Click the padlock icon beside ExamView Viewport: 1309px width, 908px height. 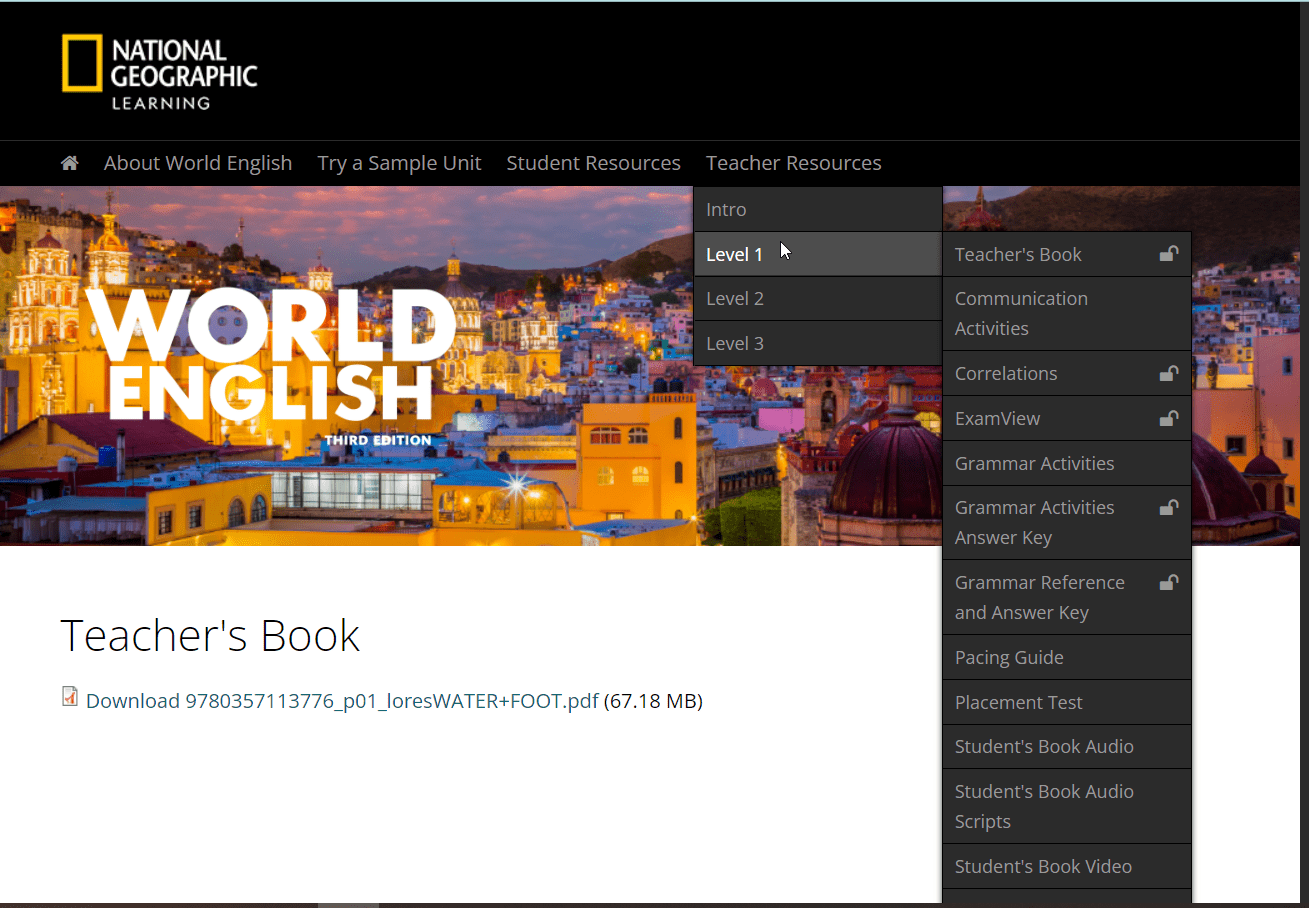click(1168, 418)
